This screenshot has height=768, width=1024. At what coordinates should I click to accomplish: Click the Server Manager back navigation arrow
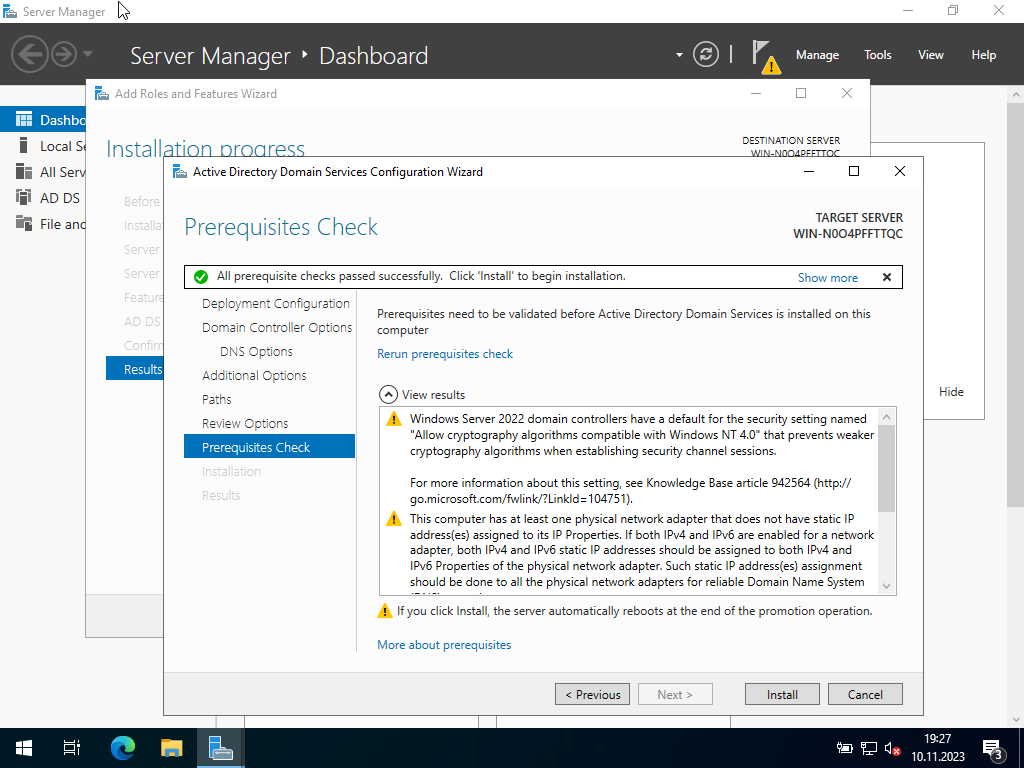29,54
